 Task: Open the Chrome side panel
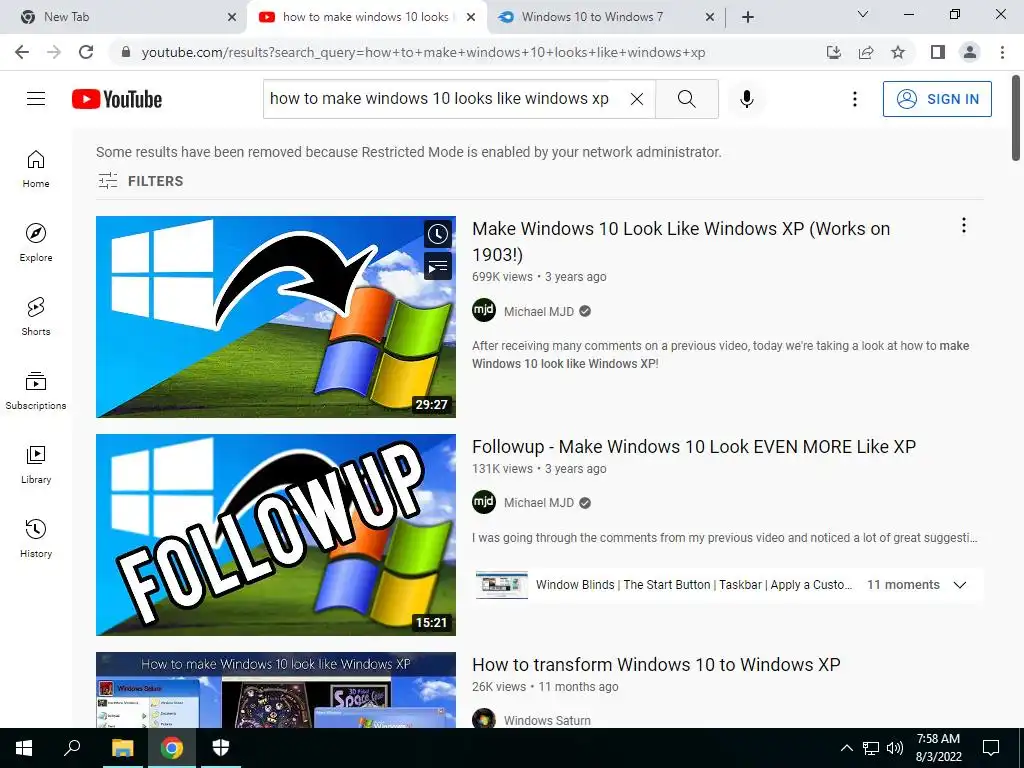[938, 52]
